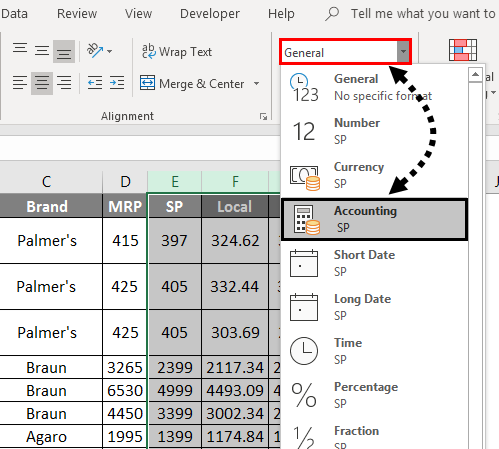Viewport: 499px width, 449px height.
Task: Open the number format dropdown arrow
Action: click(x=403, y=52)
